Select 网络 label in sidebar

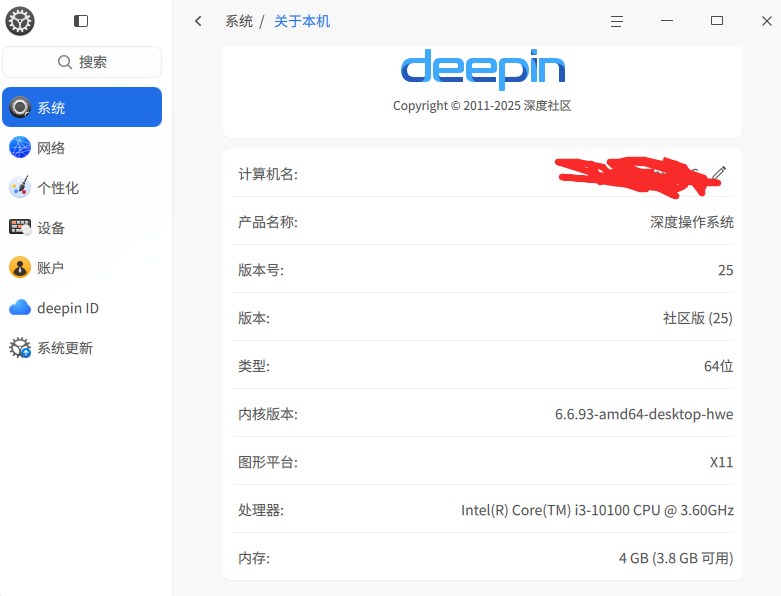click(51, 148)
